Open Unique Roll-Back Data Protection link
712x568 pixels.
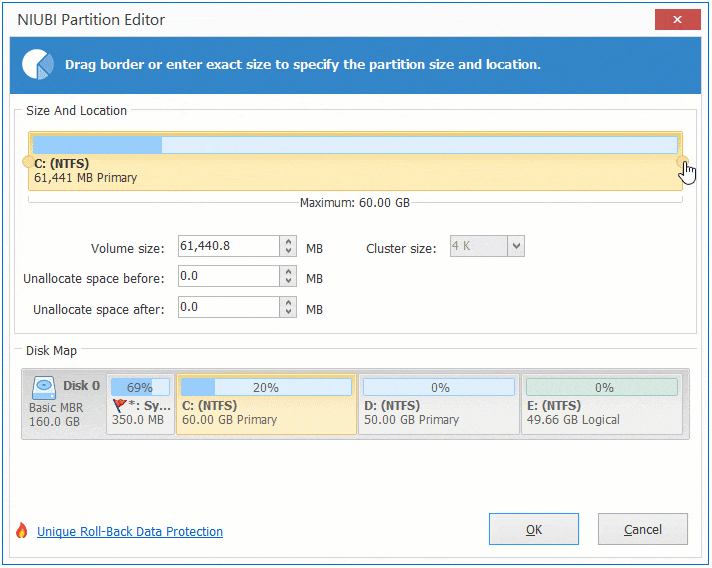tap(130, 532)
